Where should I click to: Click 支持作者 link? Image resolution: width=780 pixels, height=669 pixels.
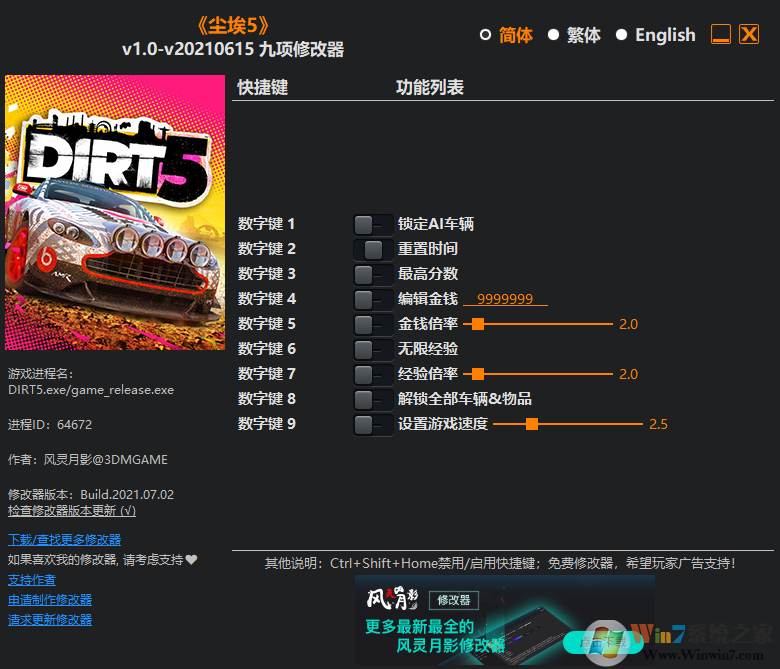pos(32,580)
